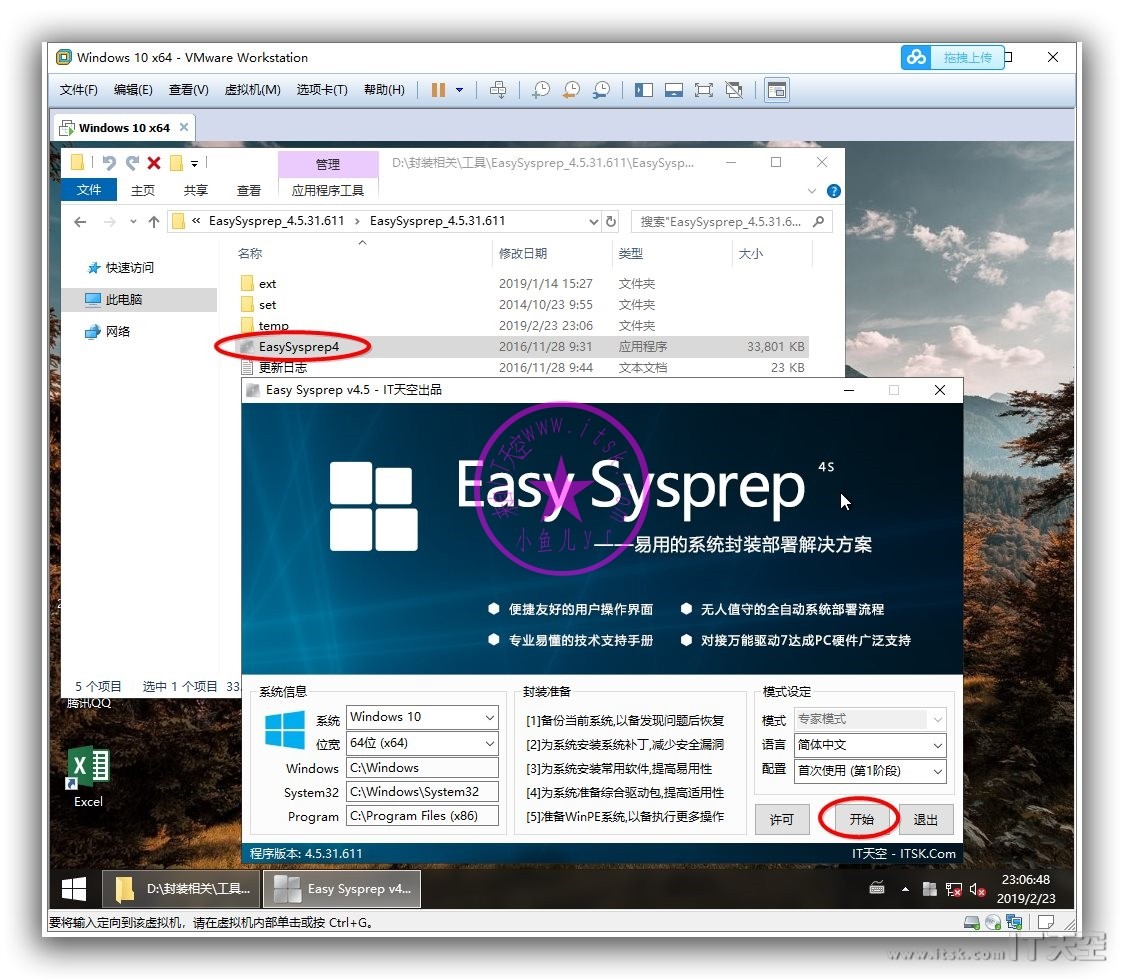Click the Explorer search box
This screenshot has width=1124, height=979.
[x=731, y=221]
